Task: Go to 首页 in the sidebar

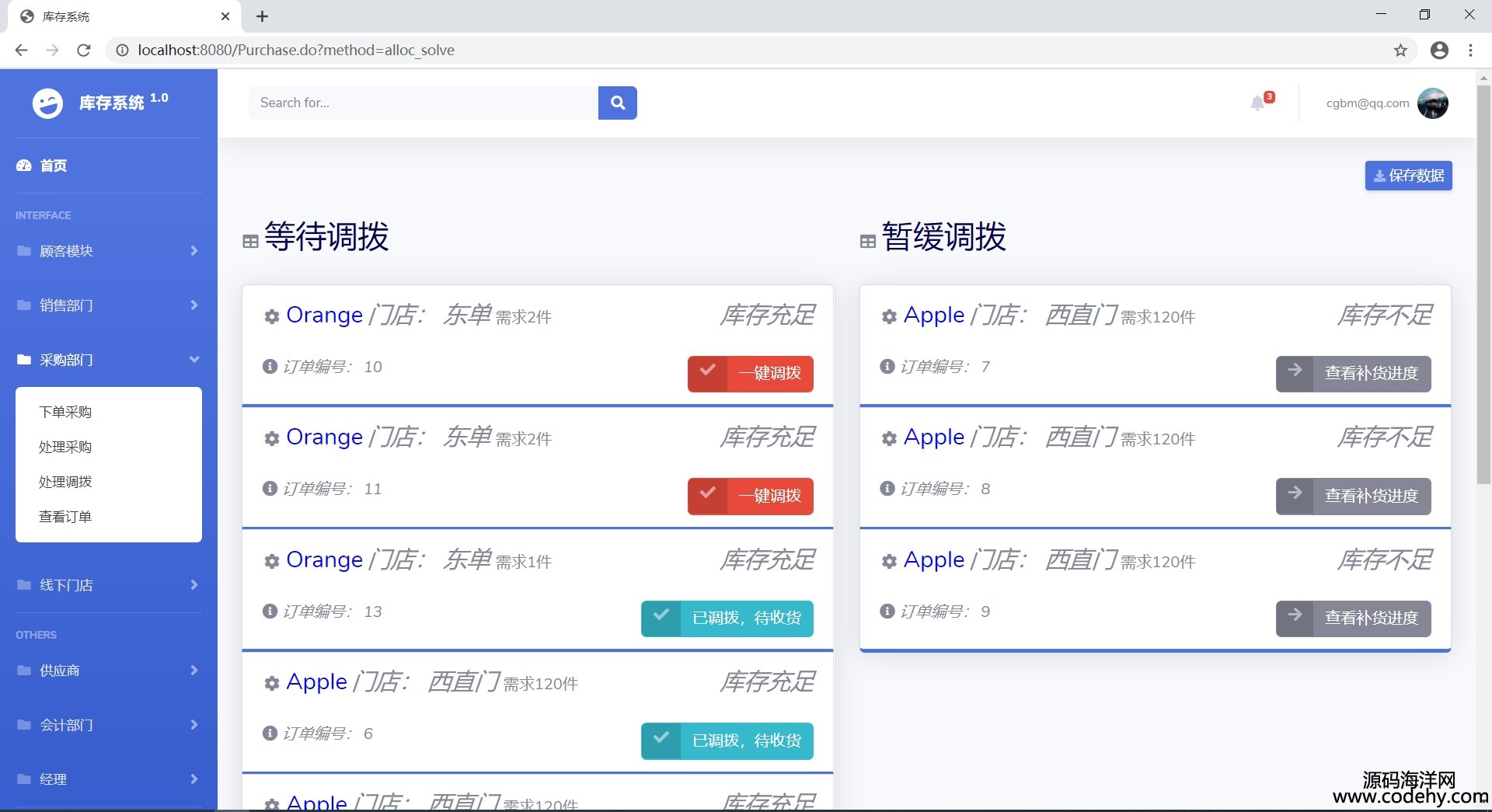Action: point(54,166)
